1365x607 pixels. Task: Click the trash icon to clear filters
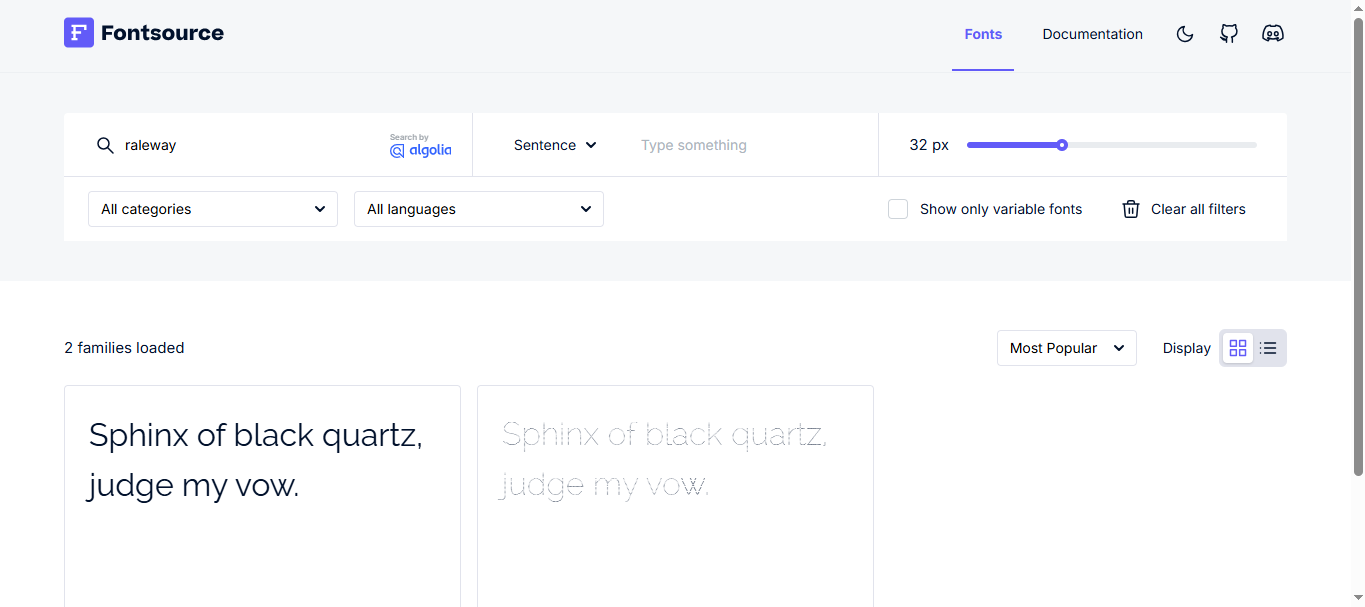[x=1131, y=209]
